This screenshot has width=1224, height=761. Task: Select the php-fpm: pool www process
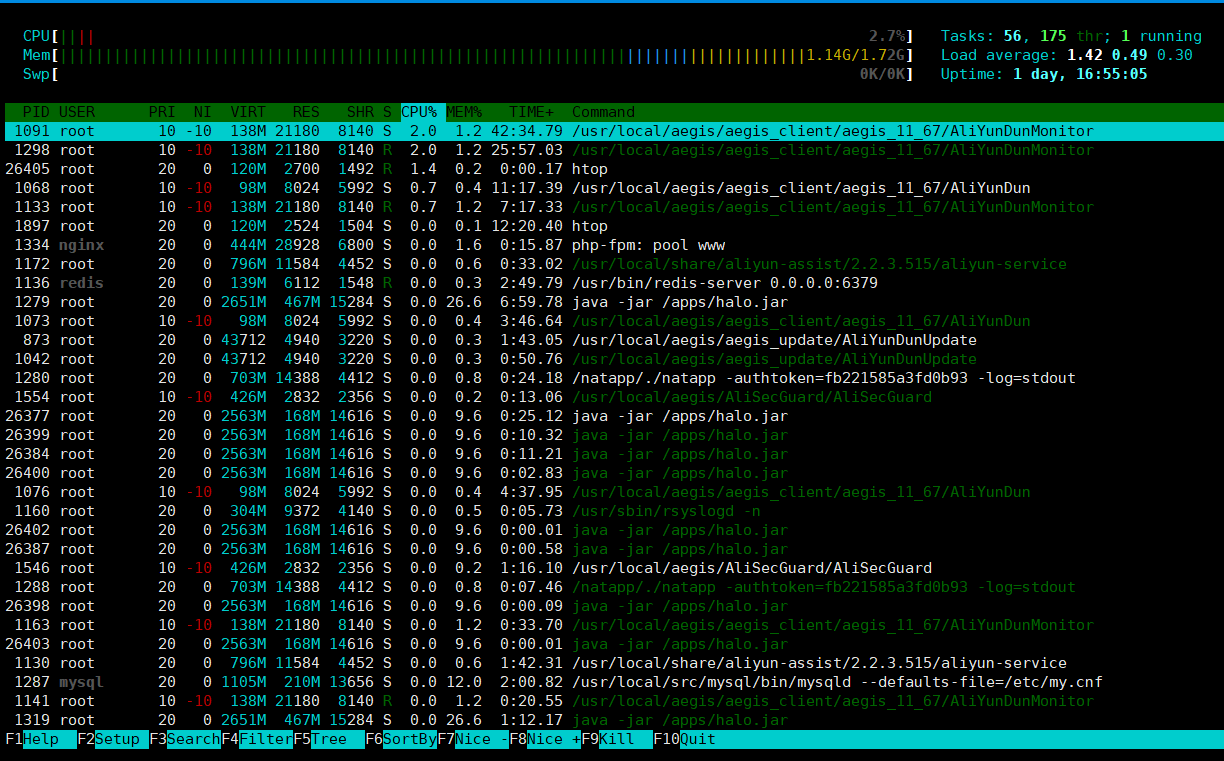[x=612, y=245]
